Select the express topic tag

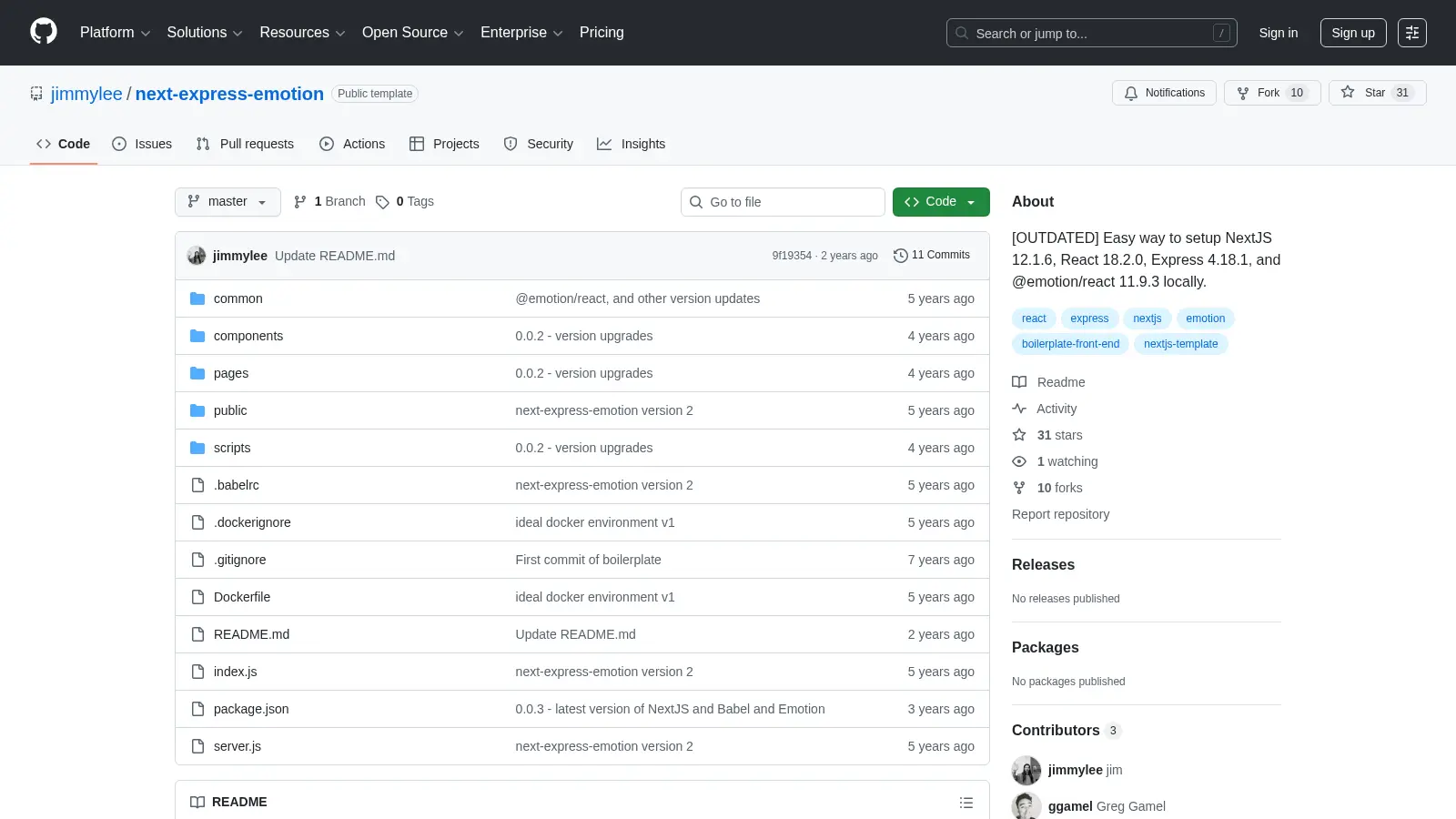tap(1089, 318)
